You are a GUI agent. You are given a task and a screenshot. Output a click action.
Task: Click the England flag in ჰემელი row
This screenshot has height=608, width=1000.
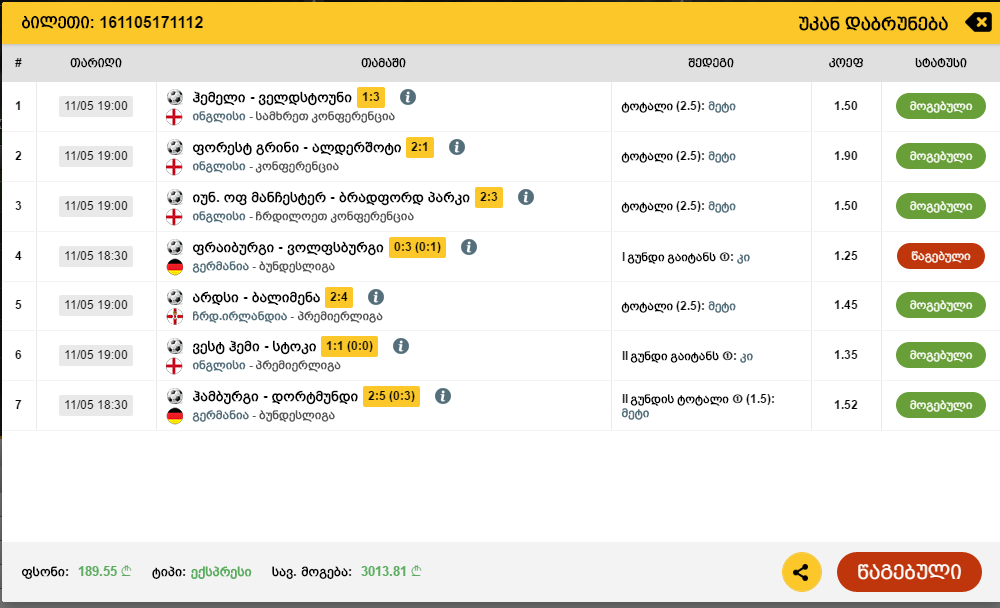pos(174,117)
